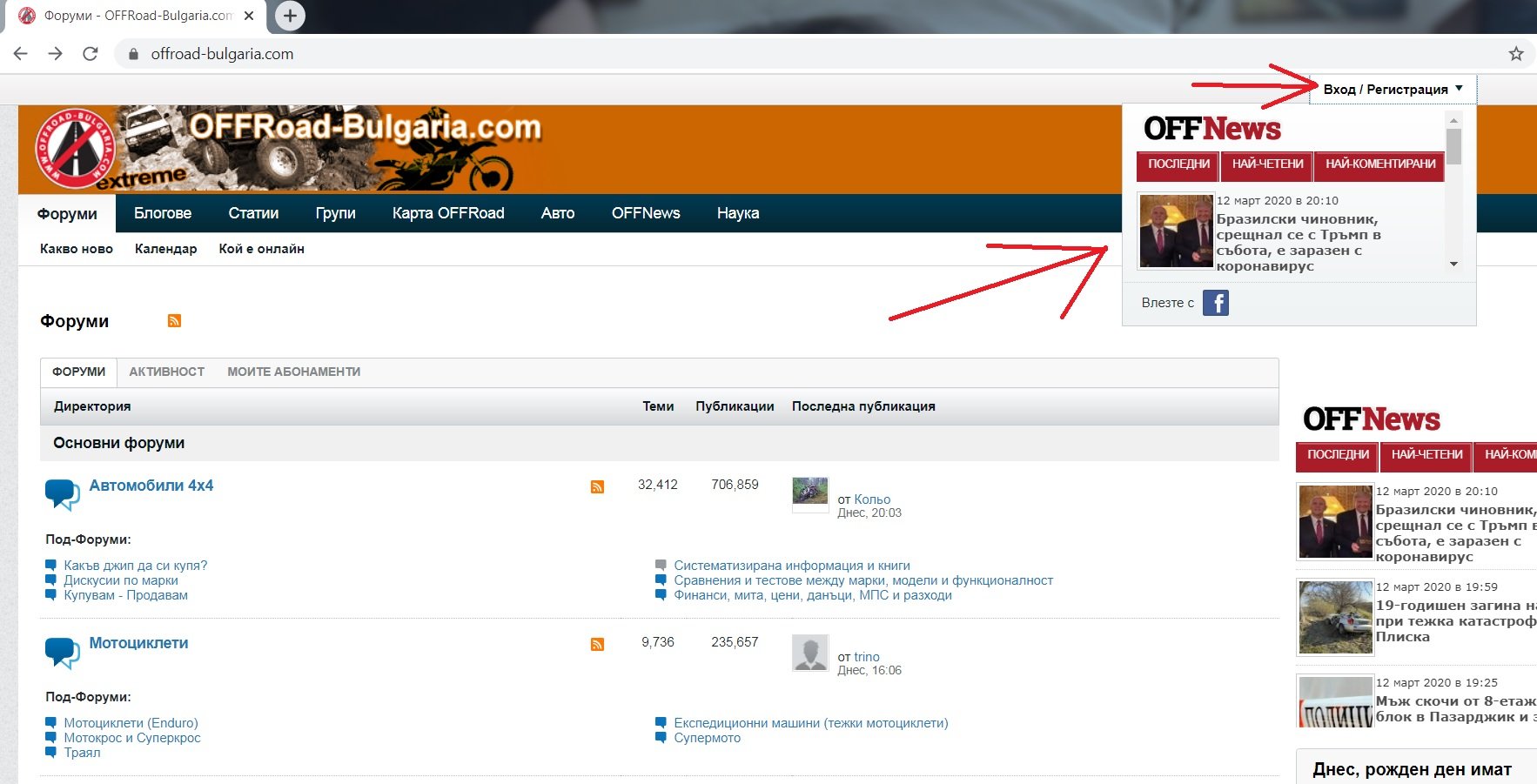Open the Групи menu item
The image size is (1537, 784).
coord(336,213)
